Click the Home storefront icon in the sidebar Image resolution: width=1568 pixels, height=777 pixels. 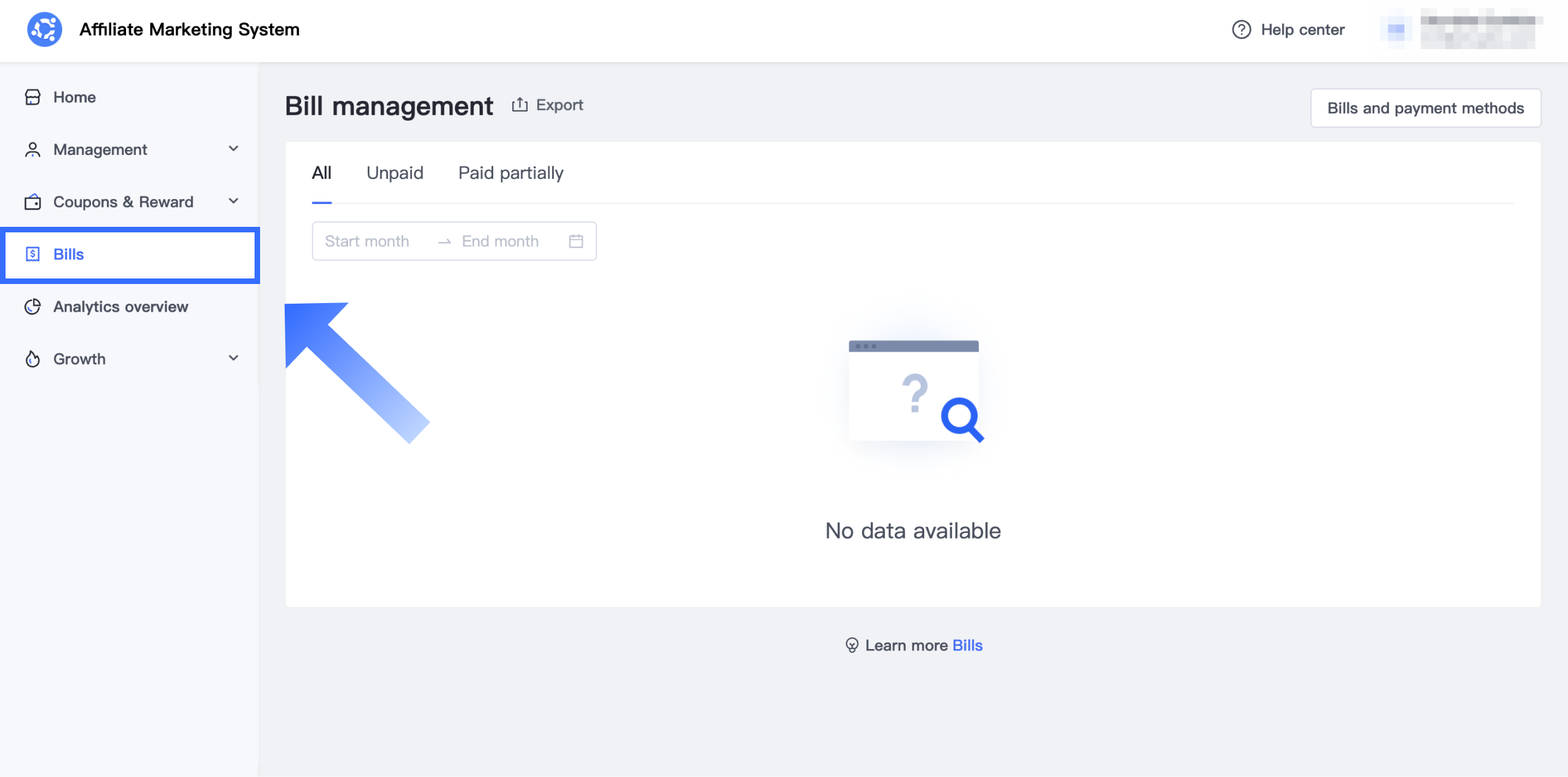coord(33,97)
